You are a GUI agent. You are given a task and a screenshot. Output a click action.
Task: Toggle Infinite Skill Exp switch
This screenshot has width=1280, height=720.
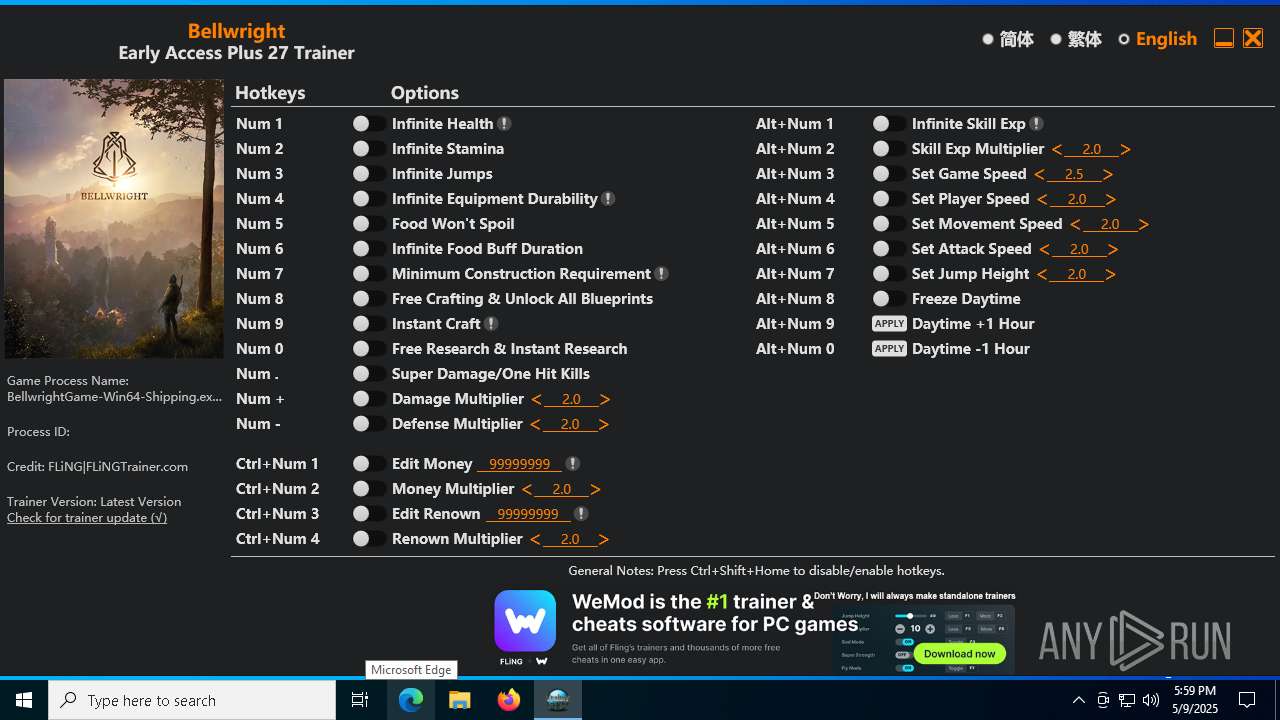click(889, 124)
